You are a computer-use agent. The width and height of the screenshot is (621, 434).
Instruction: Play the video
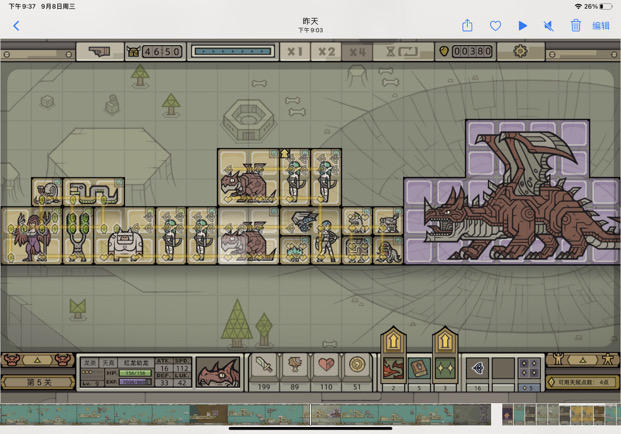(x=523, y=26)
